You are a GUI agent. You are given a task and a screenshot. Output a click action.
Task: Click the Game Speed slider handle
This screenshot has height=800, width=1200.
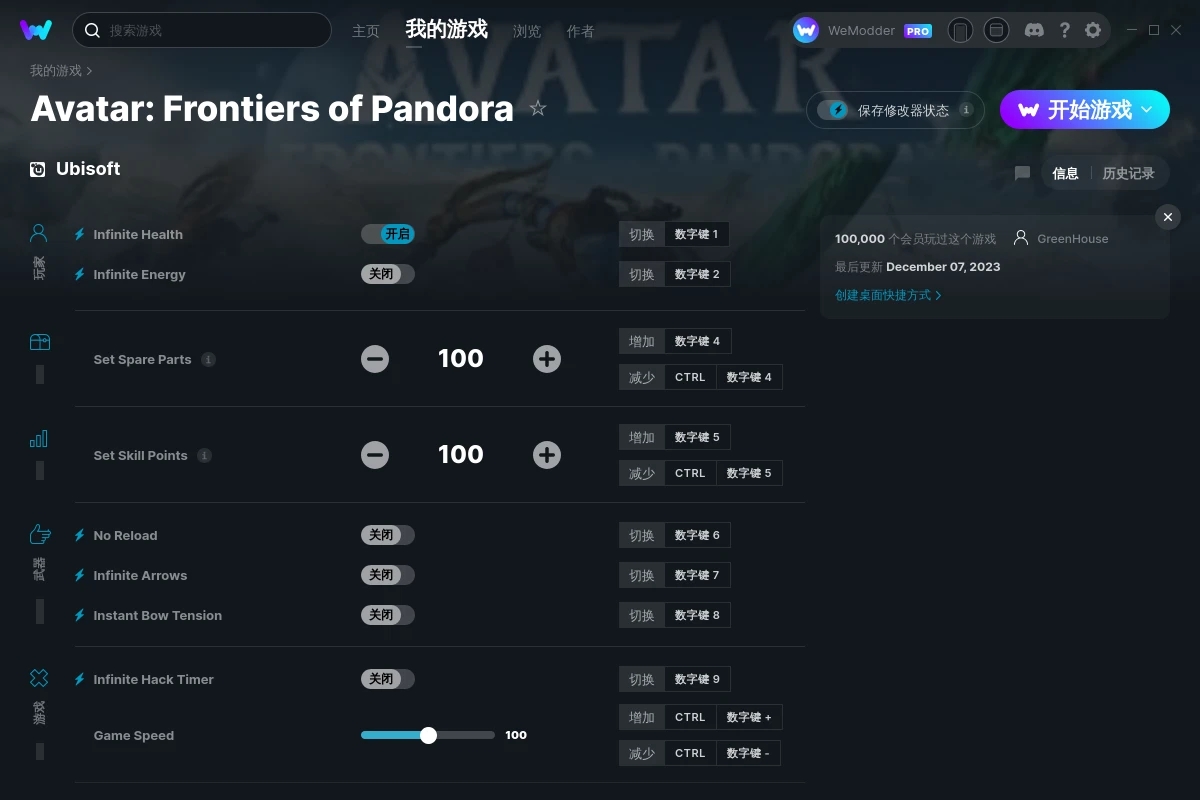pos(429,735)
